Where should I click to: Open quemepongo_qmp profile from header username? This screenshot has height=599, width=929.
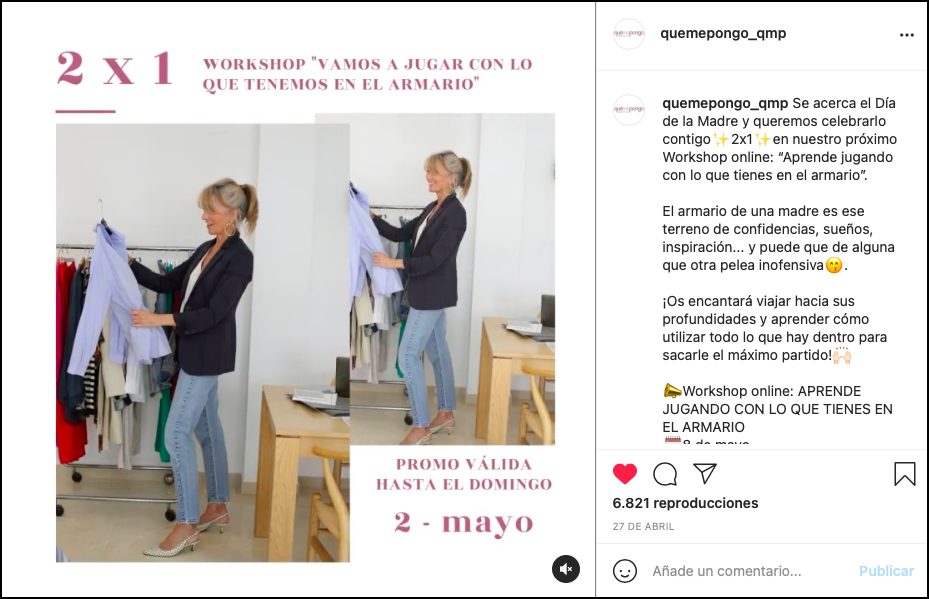coord(723,33)
